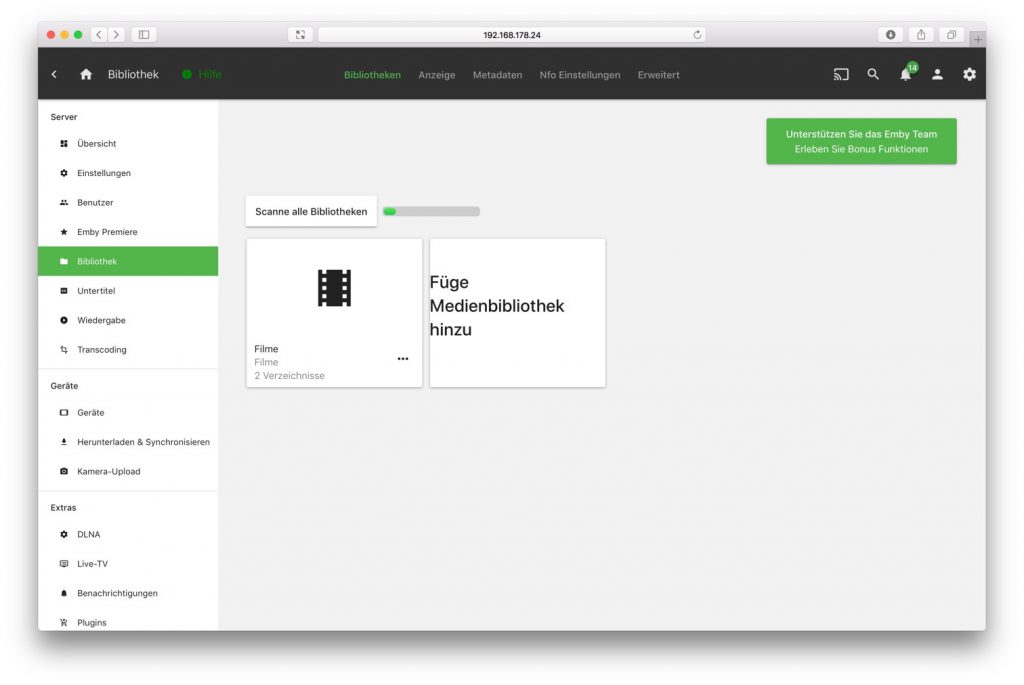The image size is (1024, 685).
Task: Open Filme library three-dot menu
Action: pyautogui.click(x=403, y=358)
